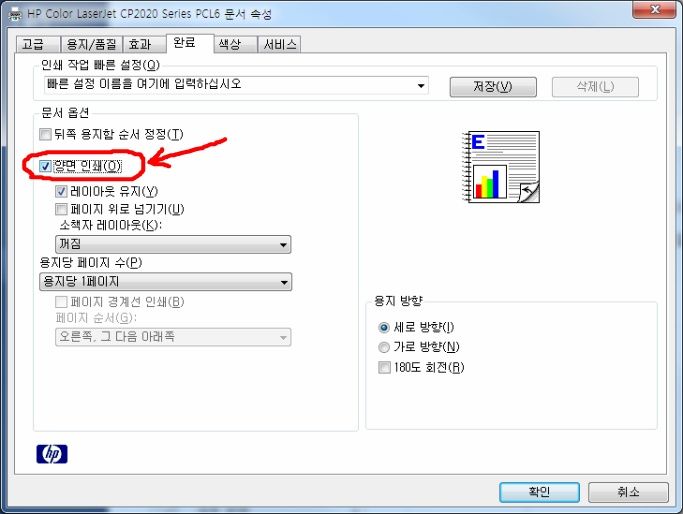Viewport: 683px width, 514px height.
Task: Close the document properties dialog
Action: (x=655, y=10)
